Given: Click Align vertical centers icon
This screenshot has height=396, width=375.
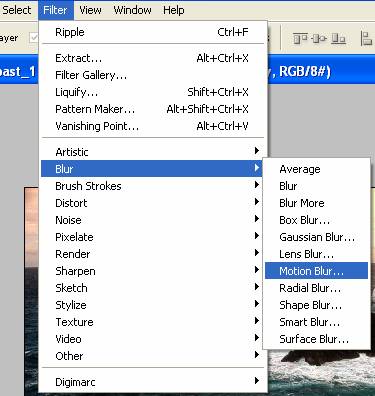Looking at the screenshot, I should pos(319,39).
